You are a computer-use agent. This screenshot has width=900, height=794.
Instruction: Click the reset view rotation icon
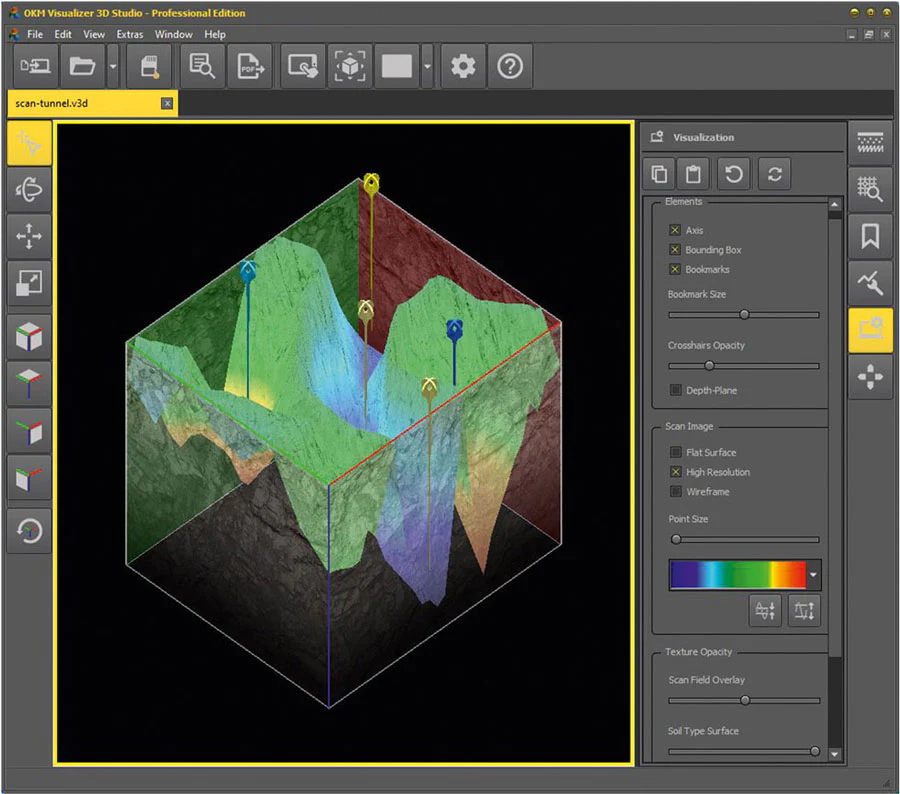(x=29, y=530)
